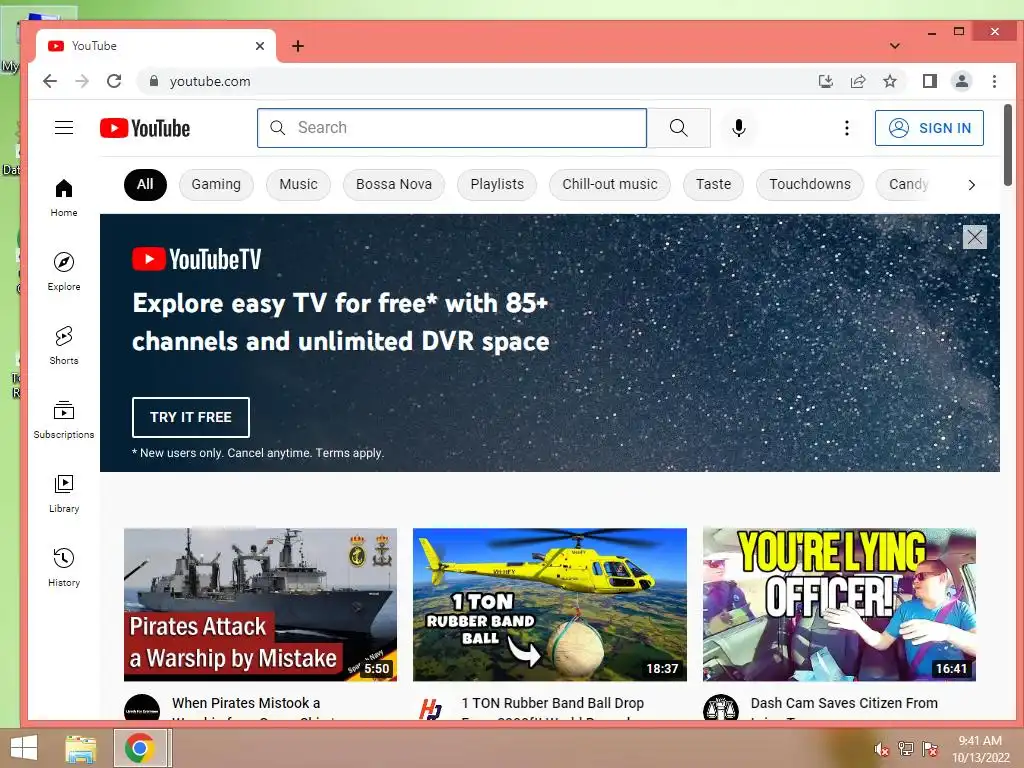Open YouTube settings three-dot menu

(846, 128)
